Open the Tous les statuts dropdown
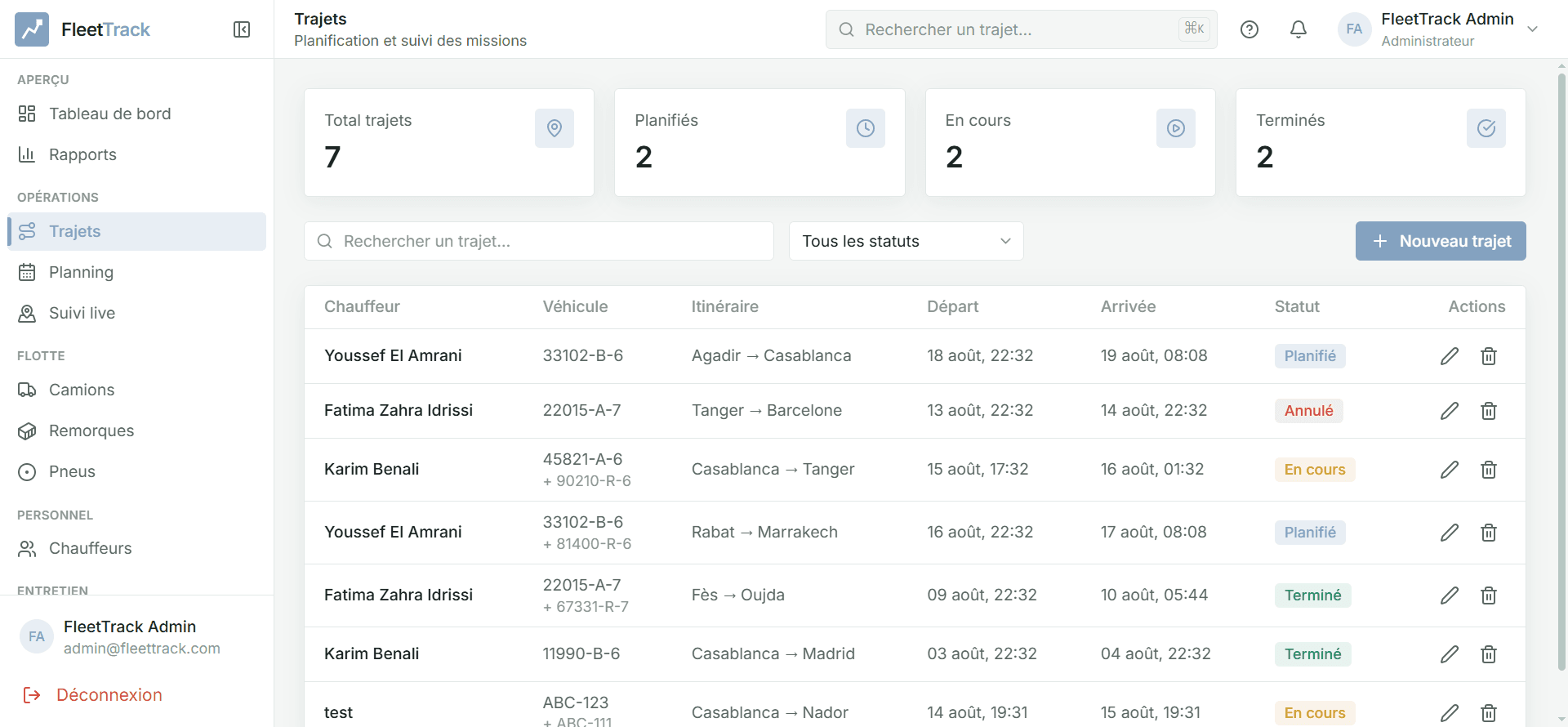This screenshot has height=727, width=1568. [906, 241]
